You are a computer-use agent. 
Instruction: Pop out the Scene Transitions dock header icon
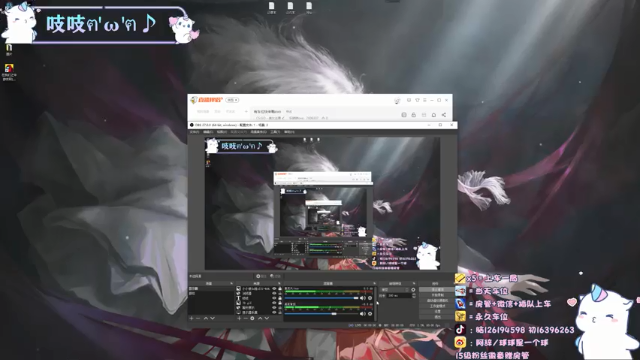414,283
